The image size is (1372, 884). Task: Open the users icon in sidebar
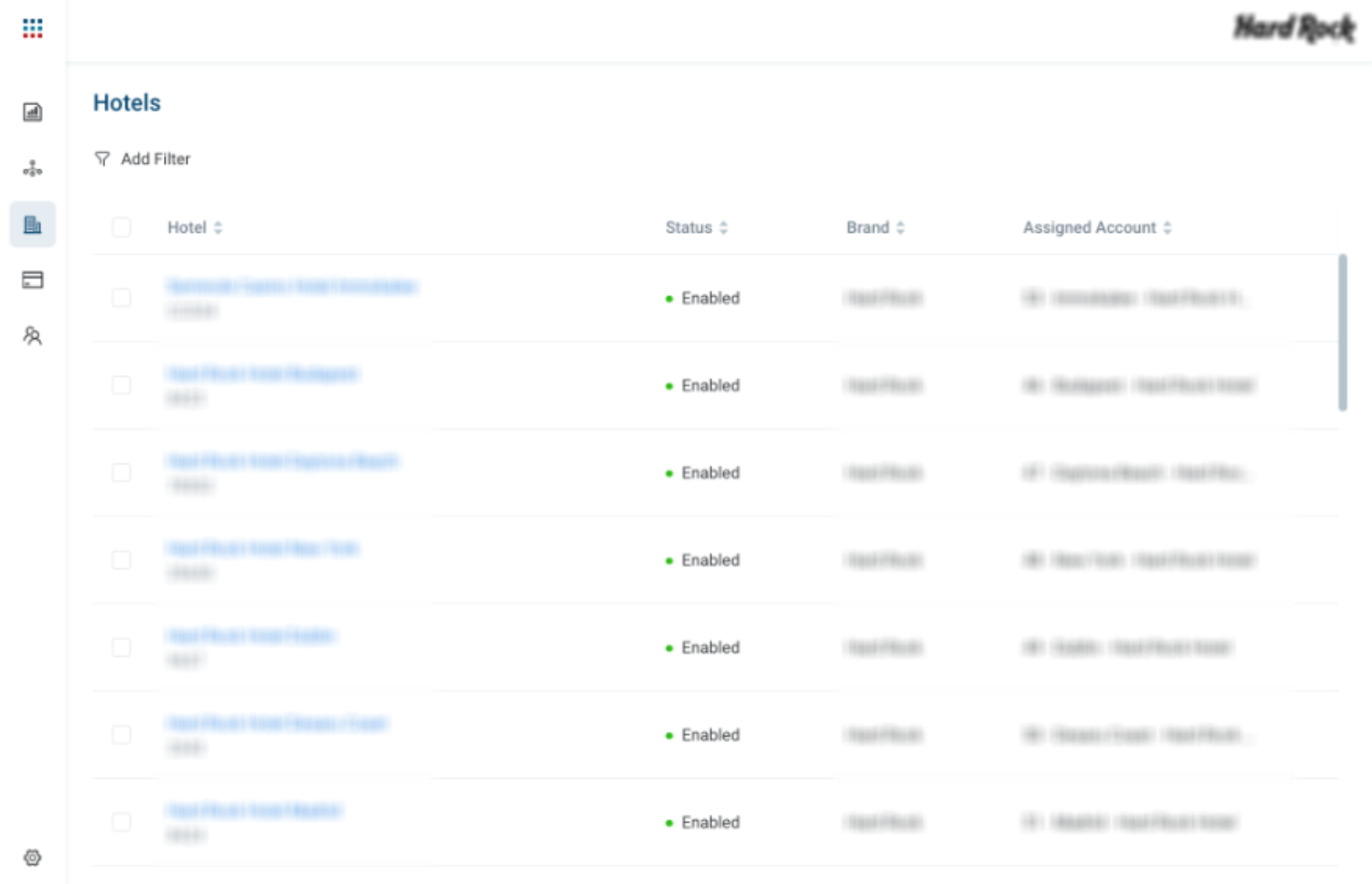[x=33, y=336]
